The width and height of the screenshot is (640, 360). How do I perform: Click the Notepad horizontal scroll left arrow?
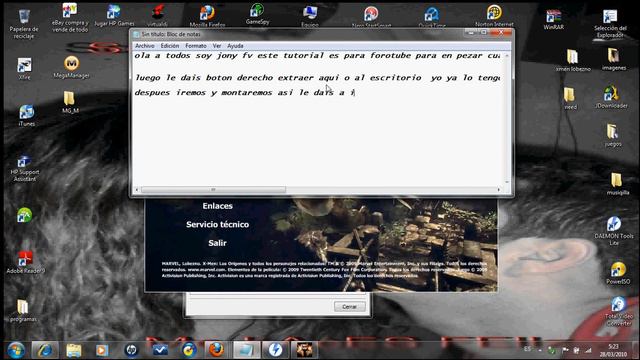[x=137, y=189]
